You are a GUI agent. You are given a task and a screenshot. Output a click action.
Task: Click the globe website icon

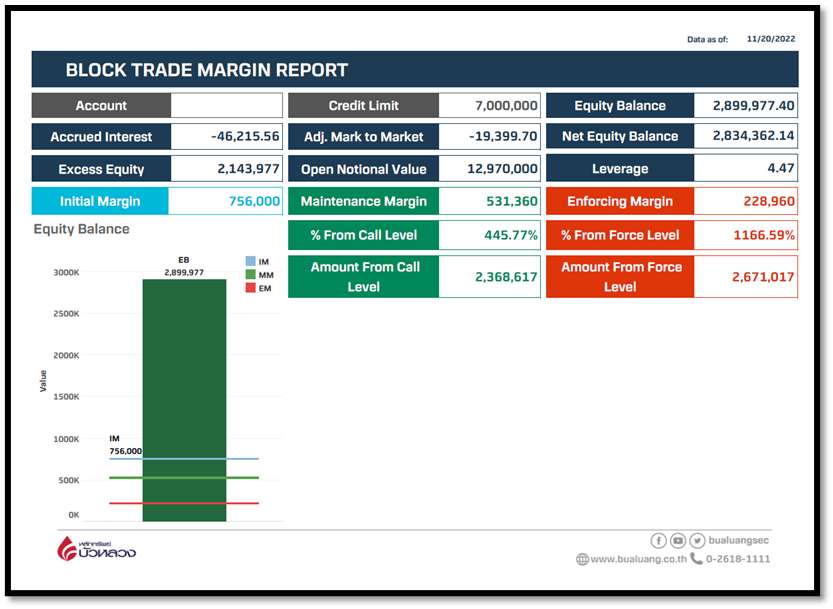(582, 559)
